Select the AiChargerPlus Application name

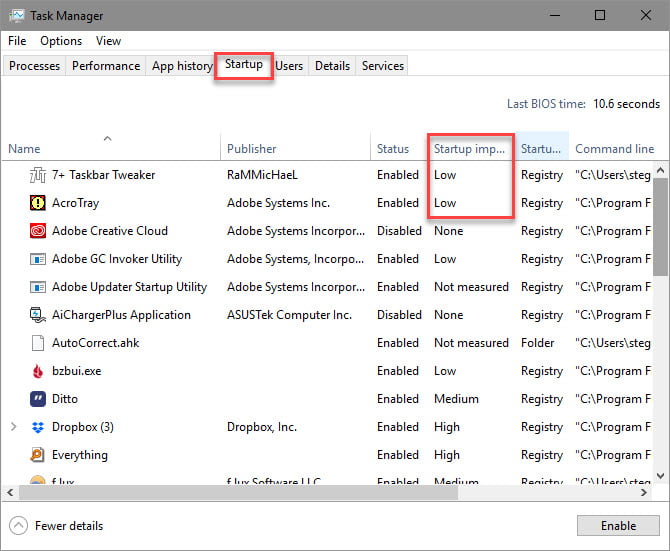tap(121, 315)
